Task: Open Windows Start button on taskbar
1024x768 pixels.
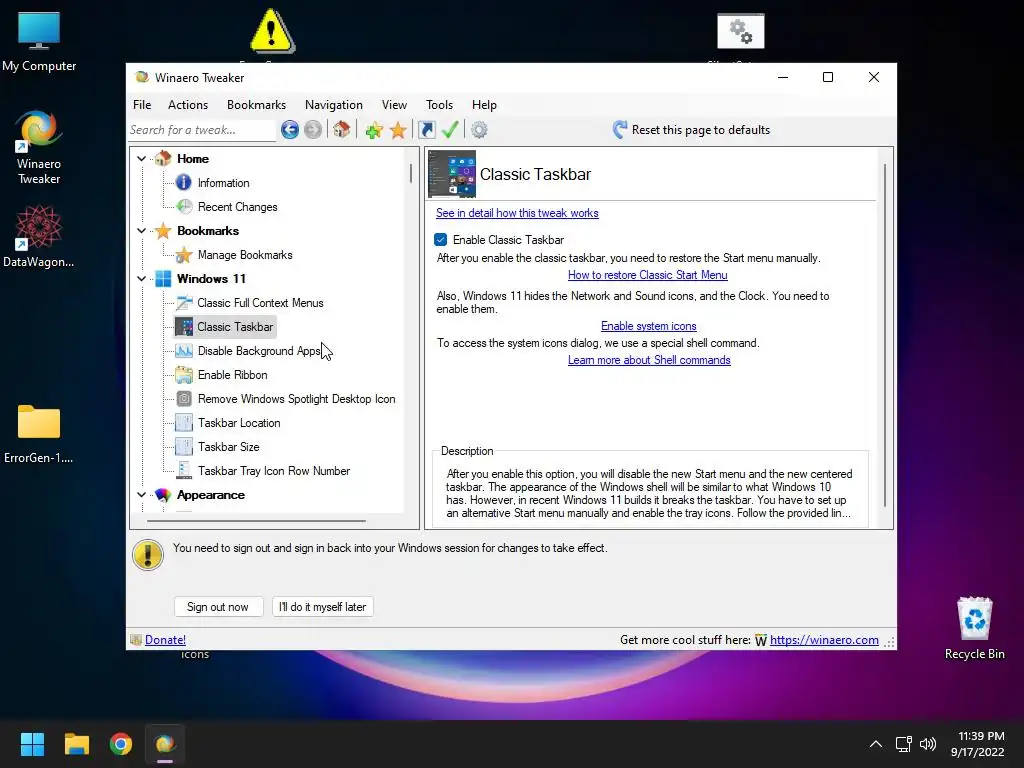Action: coord(32,744)
